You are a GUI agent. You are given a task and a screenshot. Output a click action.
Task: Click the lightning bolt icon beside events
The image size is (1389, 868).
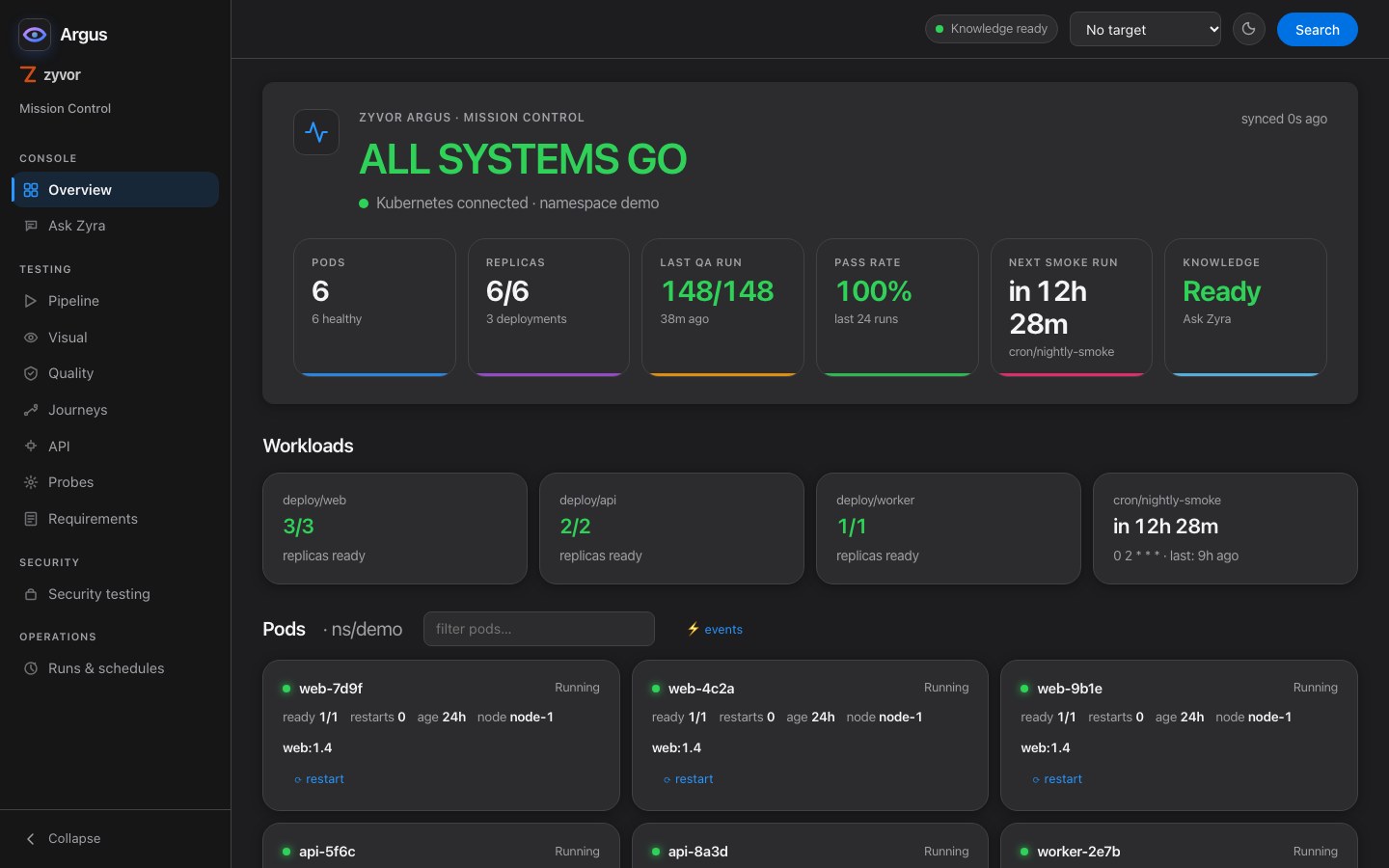(694, 629)
